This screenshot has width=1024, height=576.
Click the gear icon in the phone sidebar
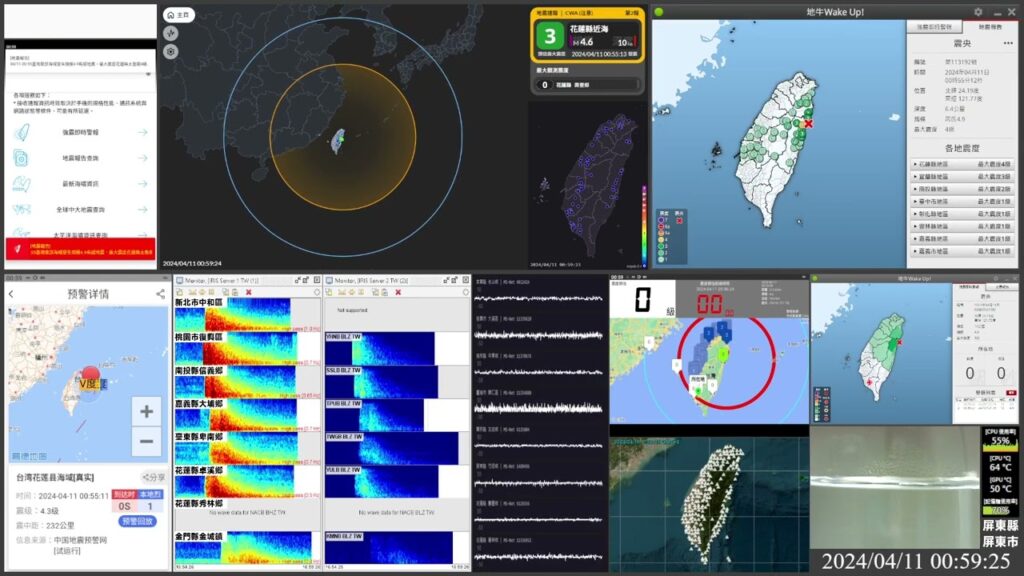point(170,53)
